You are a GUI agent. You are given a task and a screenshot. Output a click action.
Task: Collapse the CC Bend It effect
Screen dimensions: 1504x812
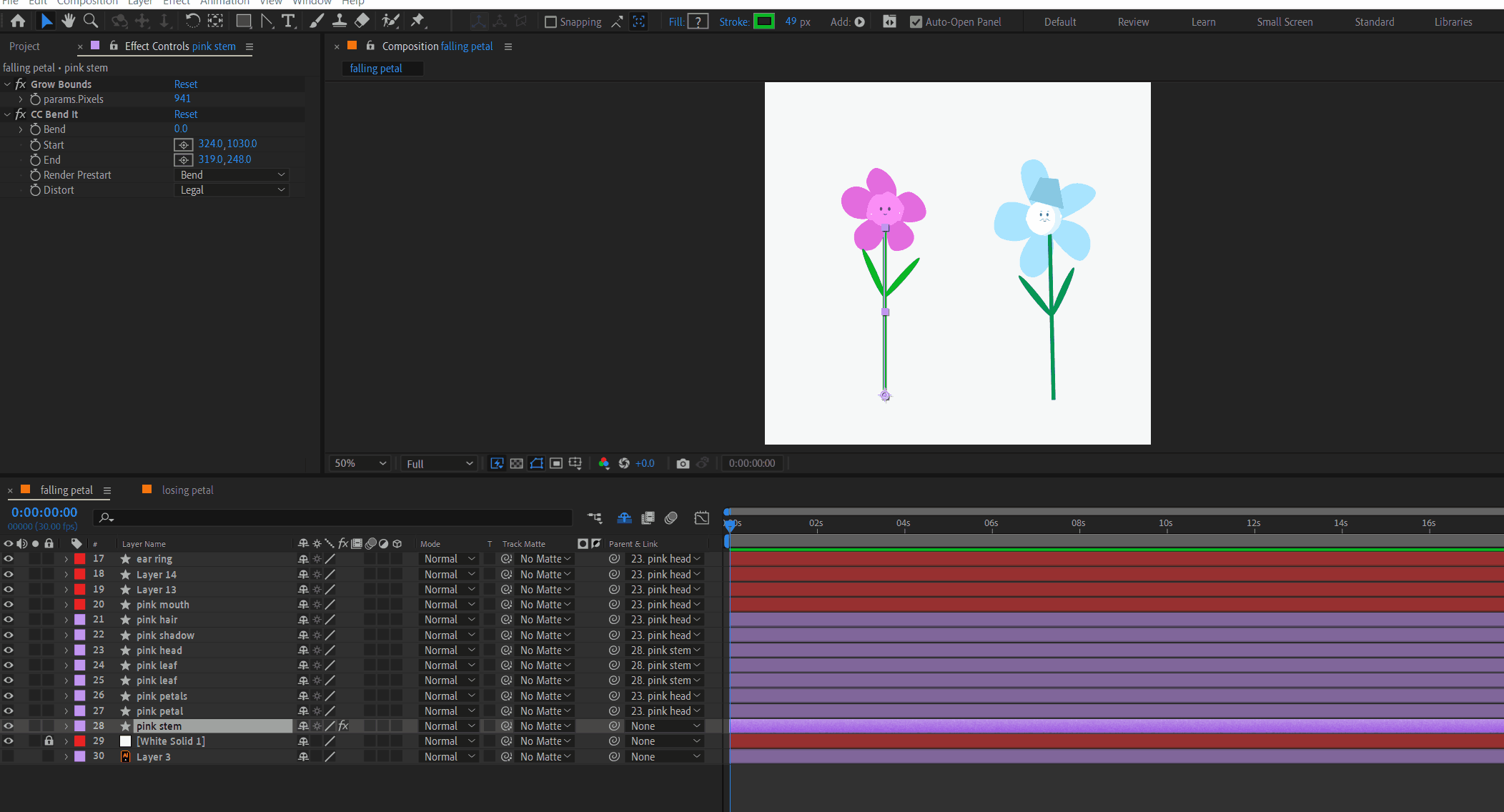click(x=8, y=114)
